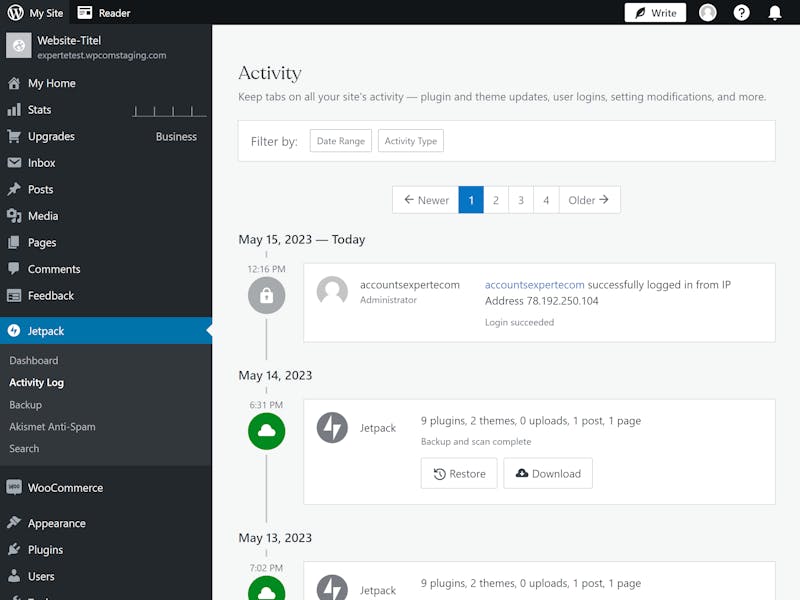
Task: Click Backup and scan complete text
Action: [476, 441]
